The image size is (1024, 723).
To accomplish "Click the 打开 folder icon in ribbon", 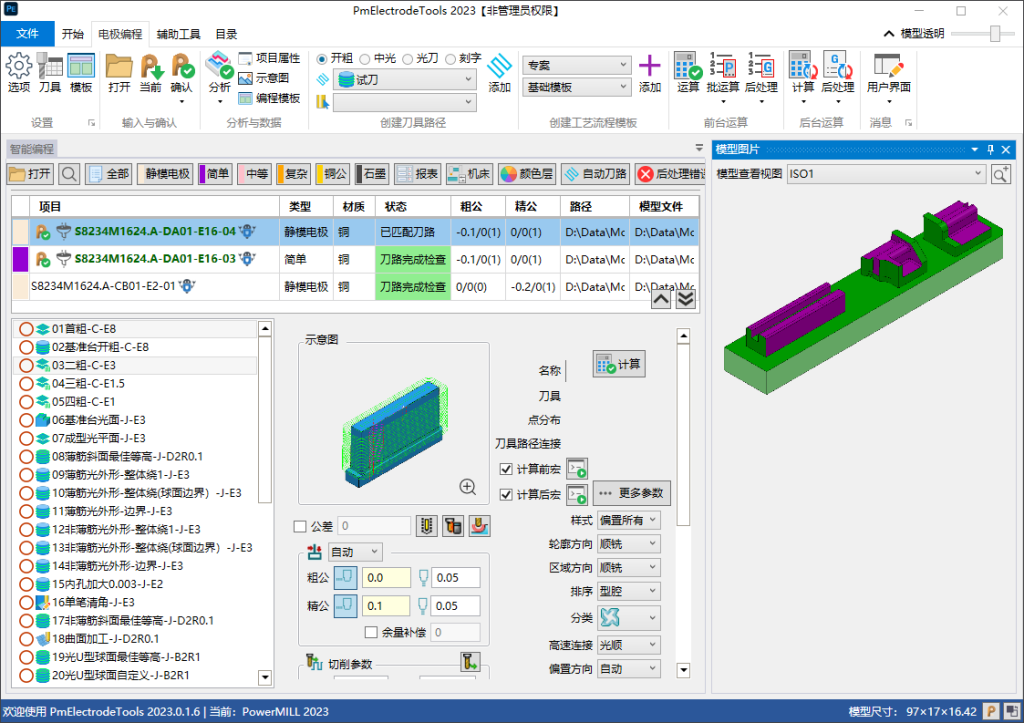I will pos(120,72).
